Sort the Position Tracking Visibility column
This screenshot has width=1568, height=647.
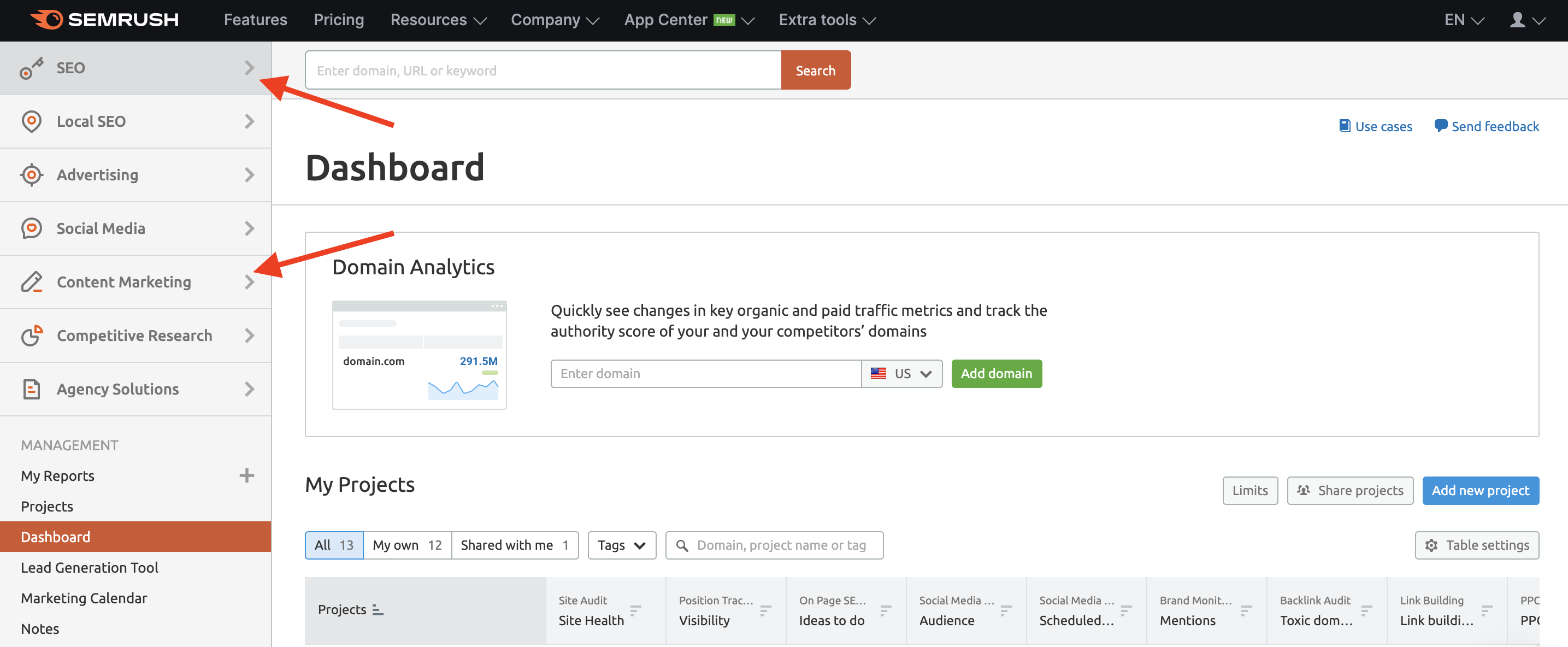(766, 610)
